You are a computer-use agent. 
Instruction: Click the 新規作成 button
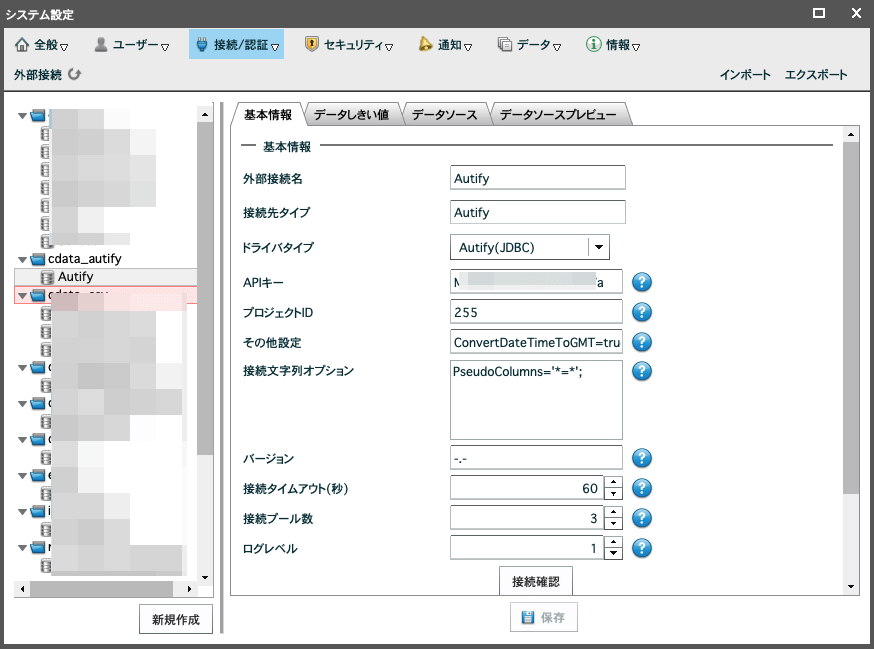coord(176,619)
